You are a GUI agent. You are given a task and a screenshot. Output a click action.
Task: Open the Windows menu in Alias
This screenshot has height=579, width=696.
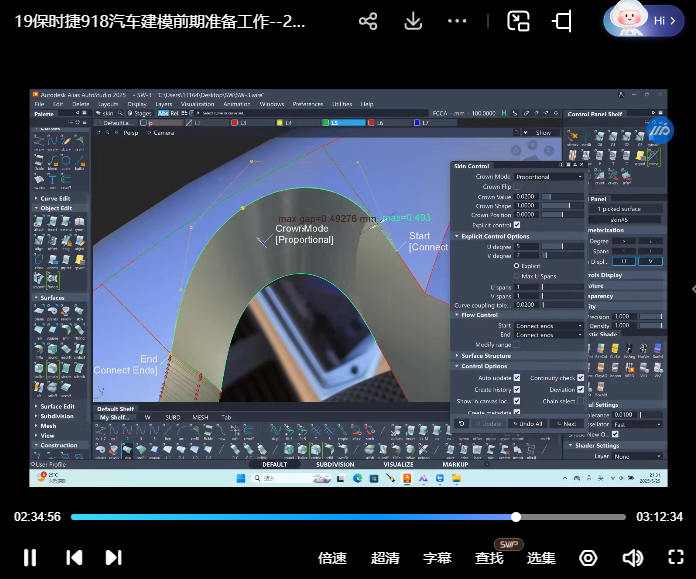[x=271, y=104]
